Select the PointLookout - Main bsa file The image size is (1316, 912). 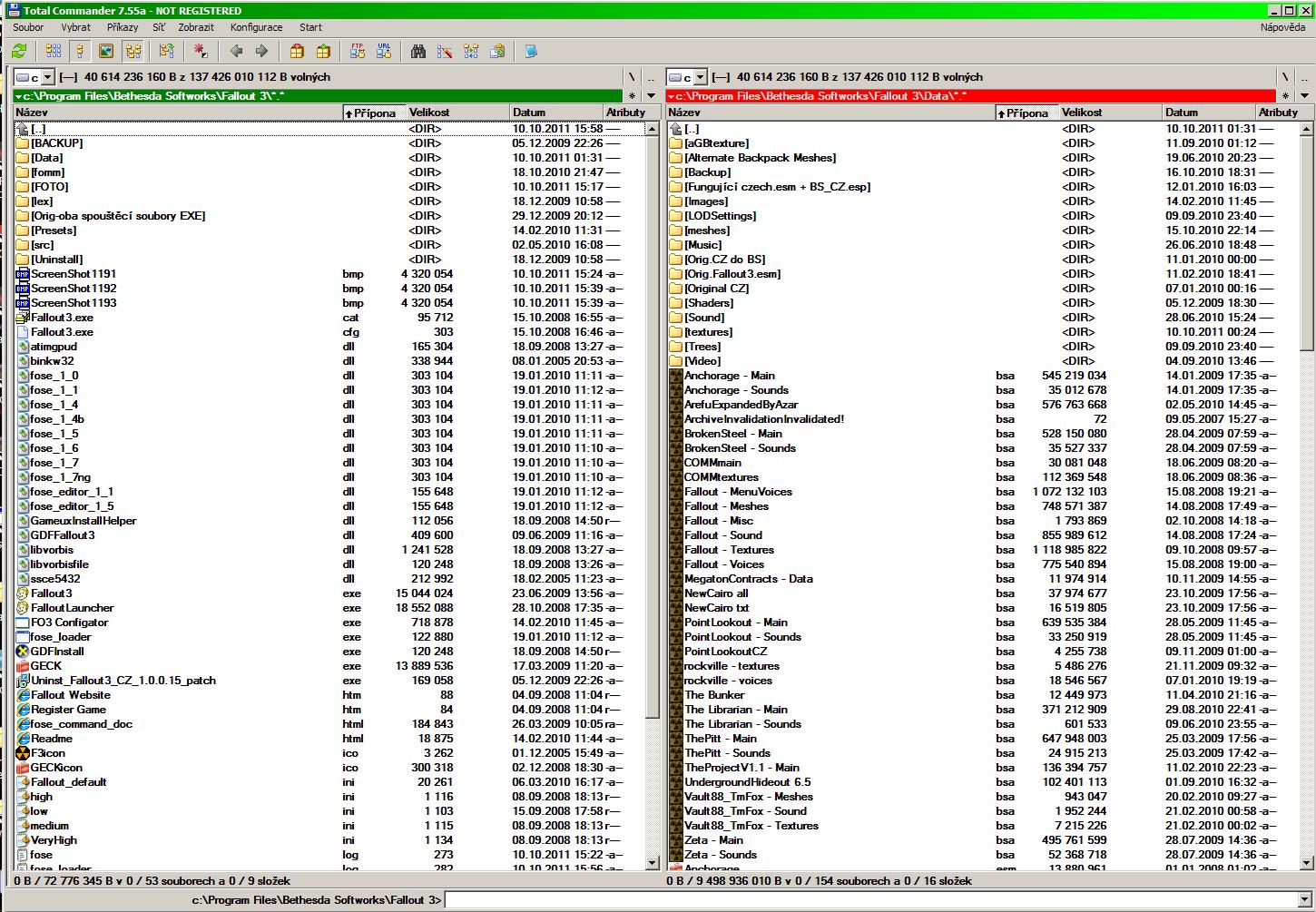coord(736,623)
